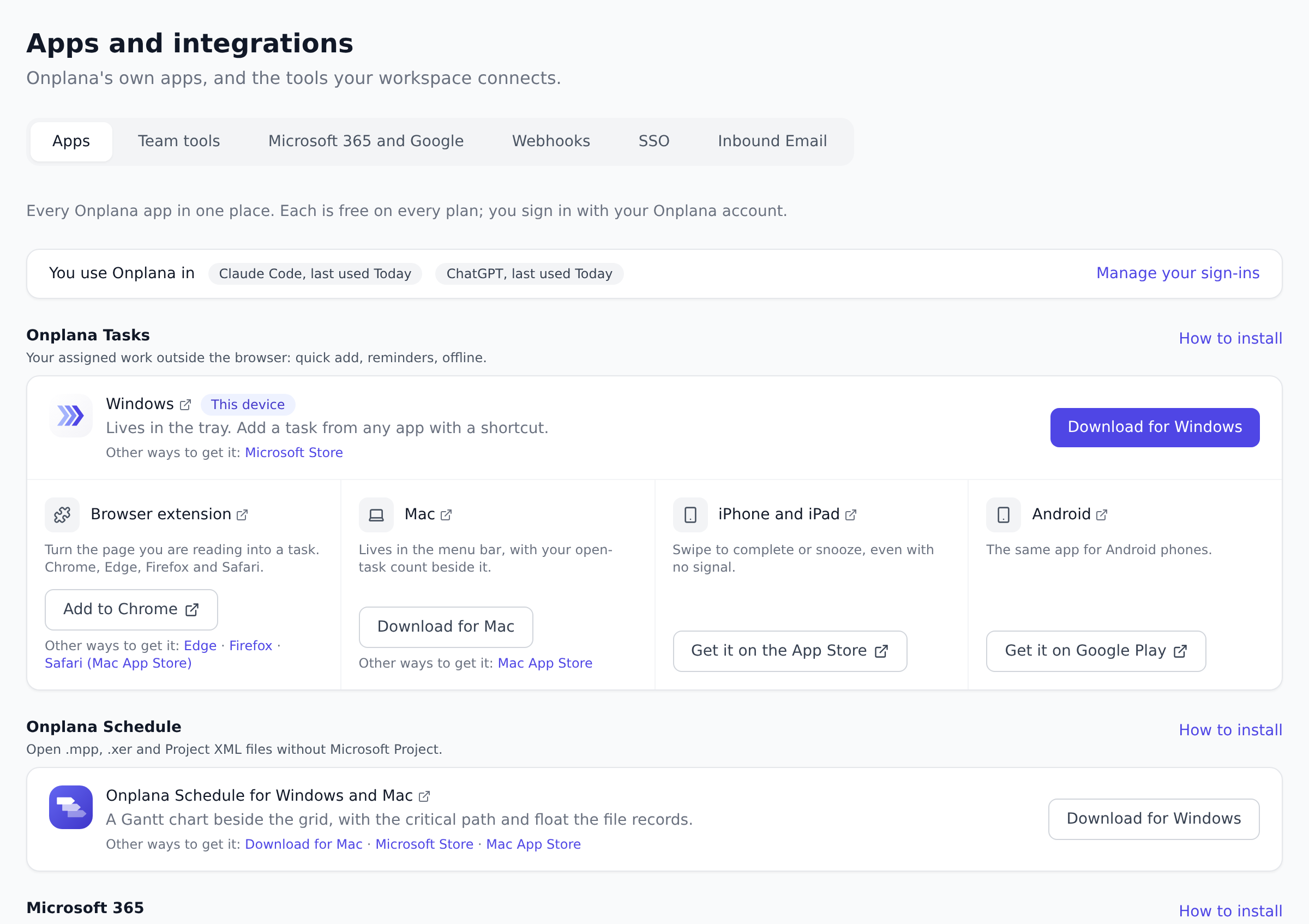Click the Onplana Tasks chevron app icon
Image resolution: width=1309 pixels, height=924 pixels.
click(71, 416)
